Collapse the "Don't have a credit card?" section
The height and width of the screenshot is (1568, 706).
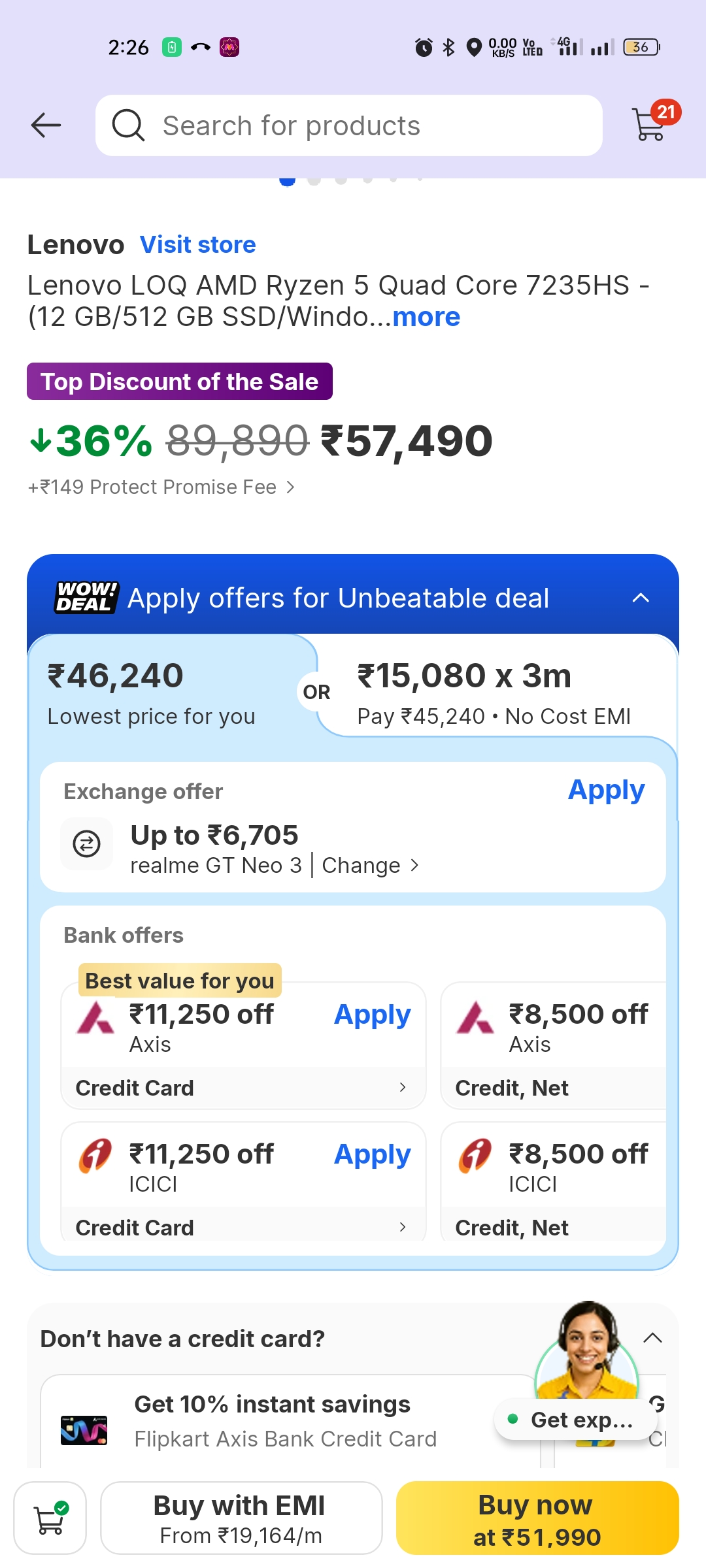652,1338
